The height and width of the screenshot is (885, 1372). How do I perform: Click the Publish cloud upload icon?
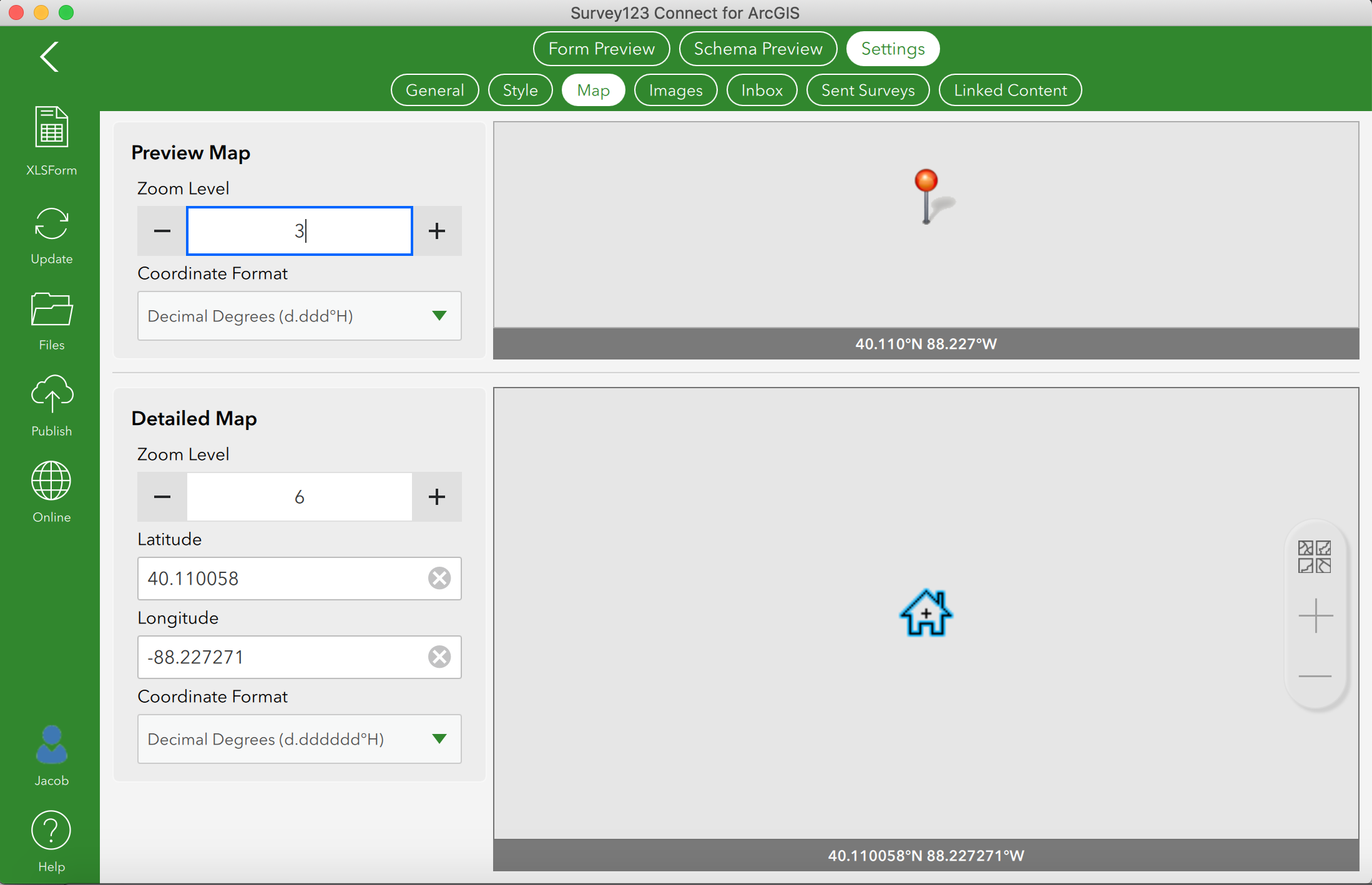click(51, 394)
